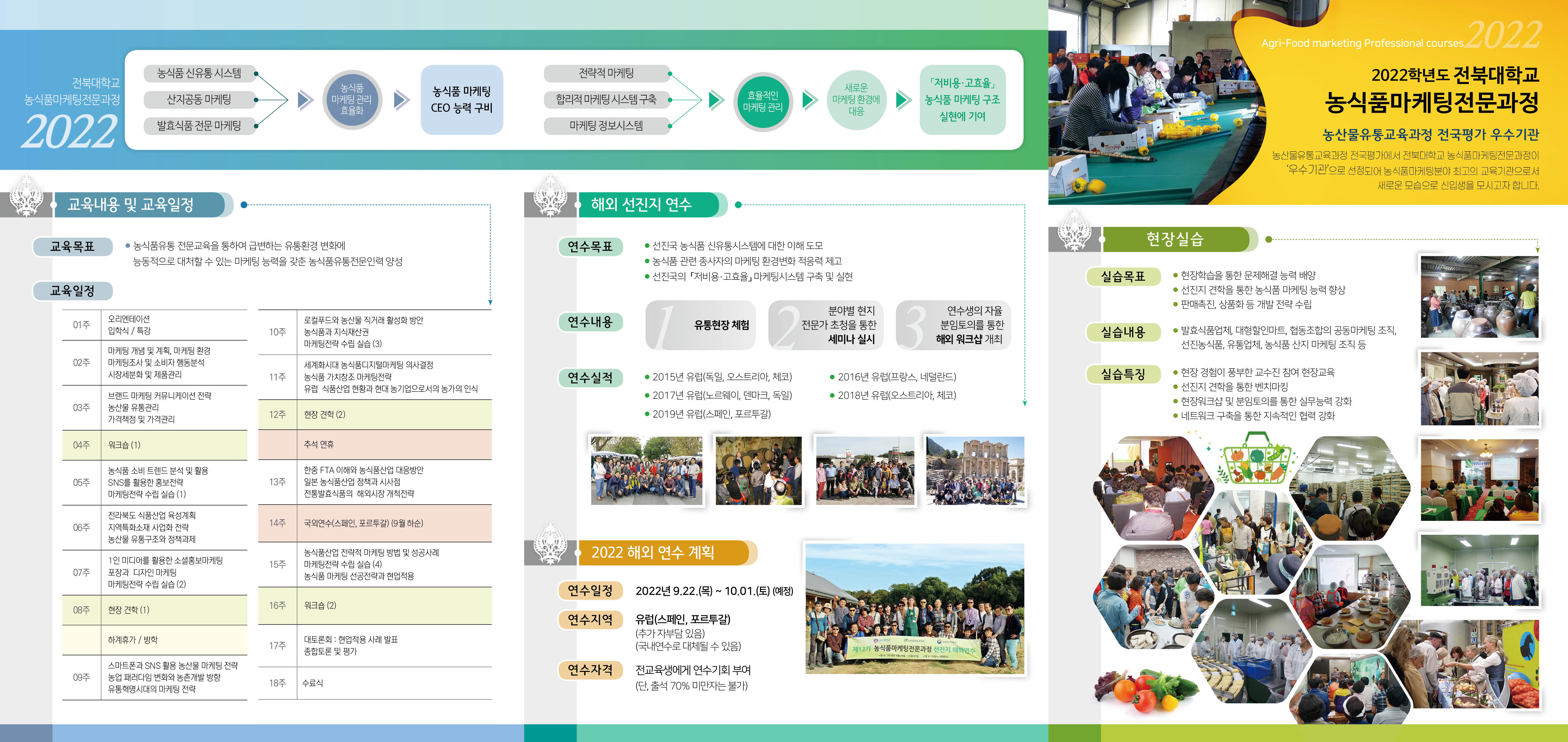Click the 16주 워크숍 (2) row
Viewport: 1568px width, 742px height.
(375, 605)
